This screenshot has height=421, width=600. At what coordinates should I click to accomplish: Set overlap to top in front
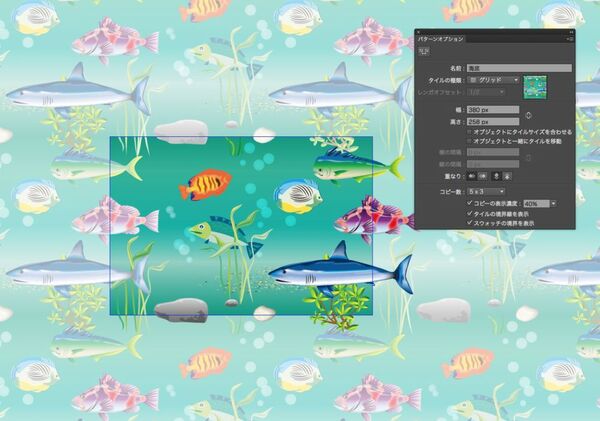pyautogui.click(x=496, y=176)
